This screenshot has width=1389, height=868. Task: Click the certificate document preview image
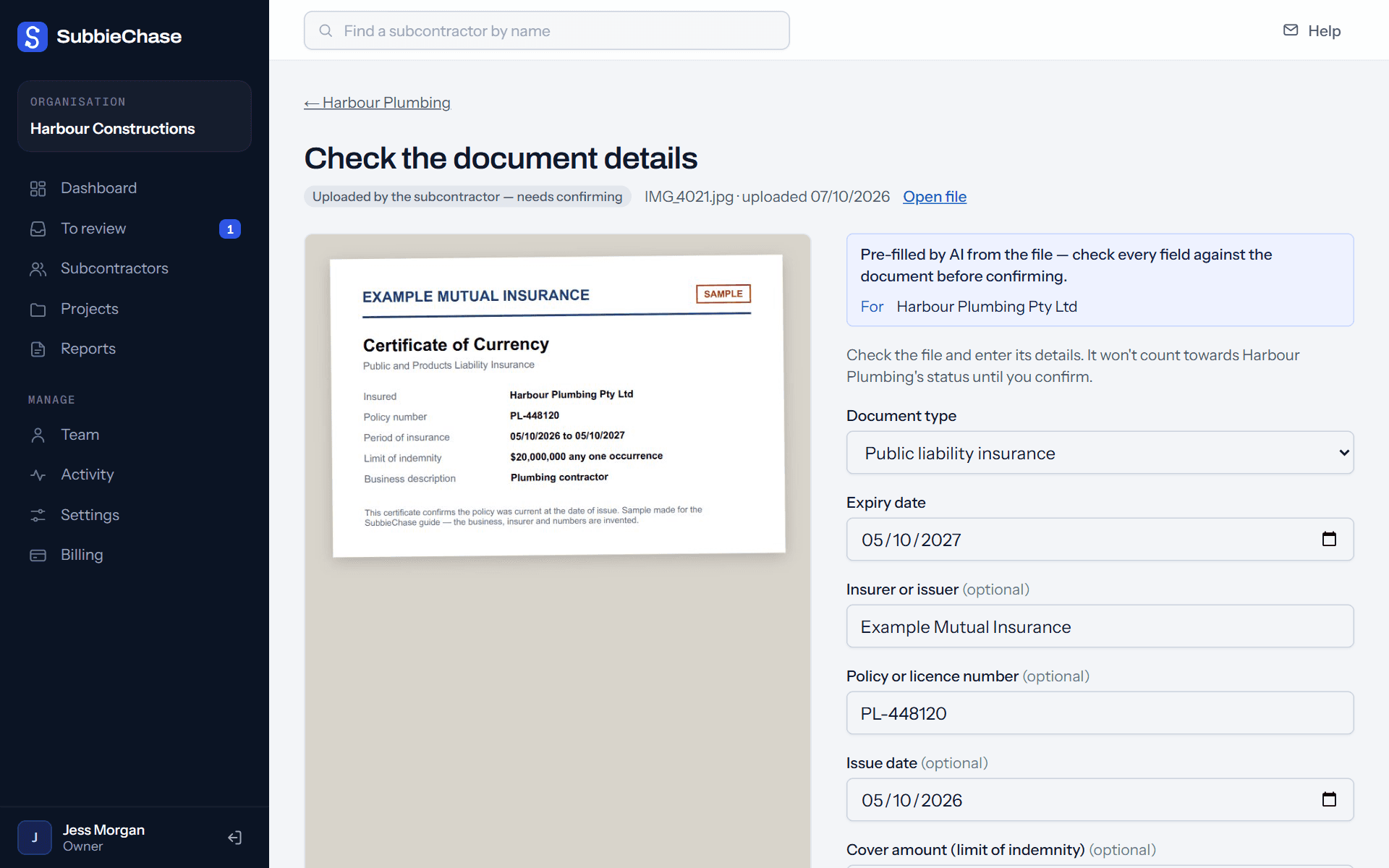click(558, 406)
